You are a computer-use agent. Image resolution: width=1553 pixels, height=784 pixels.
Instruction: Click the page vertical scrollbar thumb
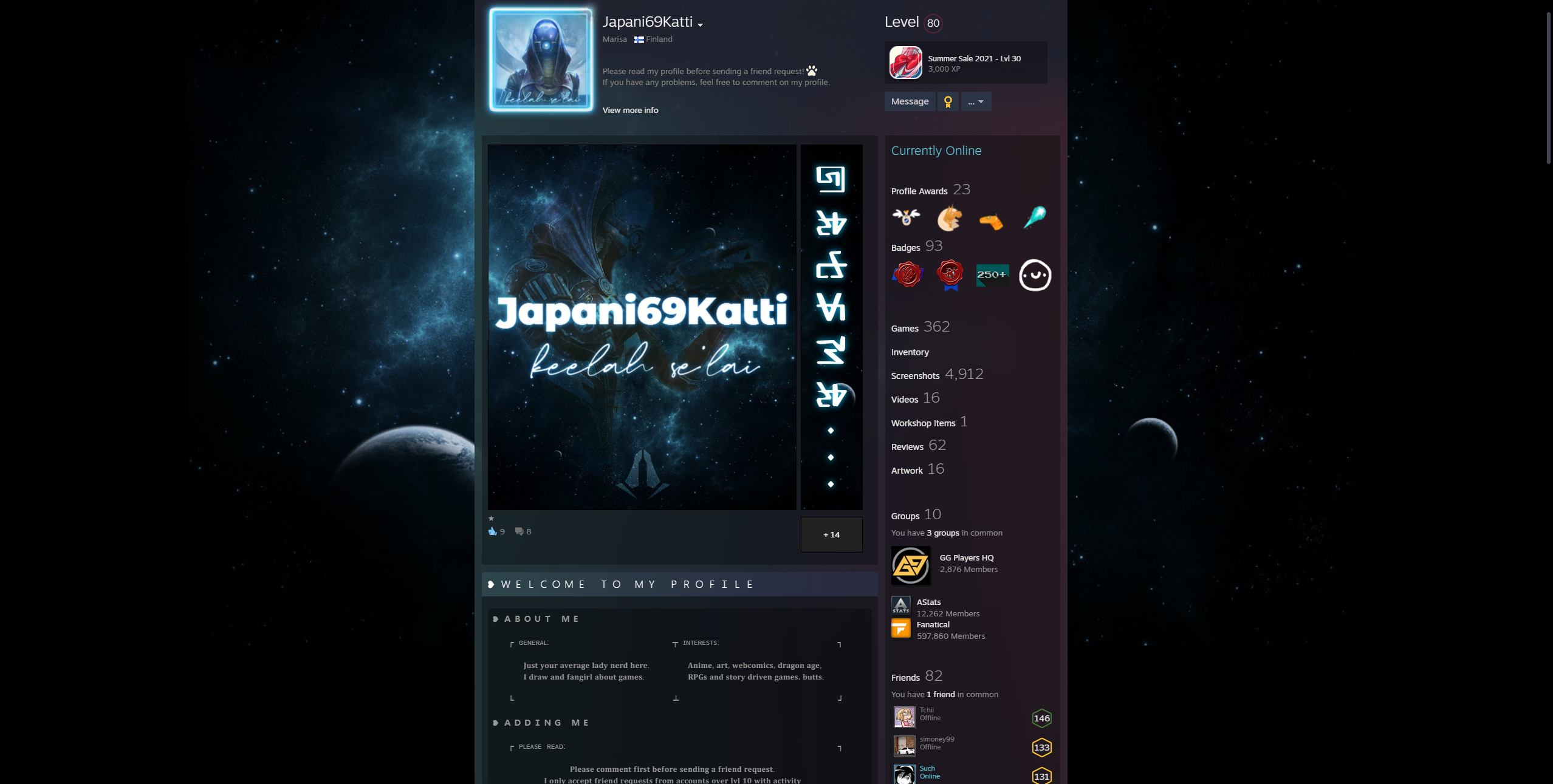point(1548,87)
